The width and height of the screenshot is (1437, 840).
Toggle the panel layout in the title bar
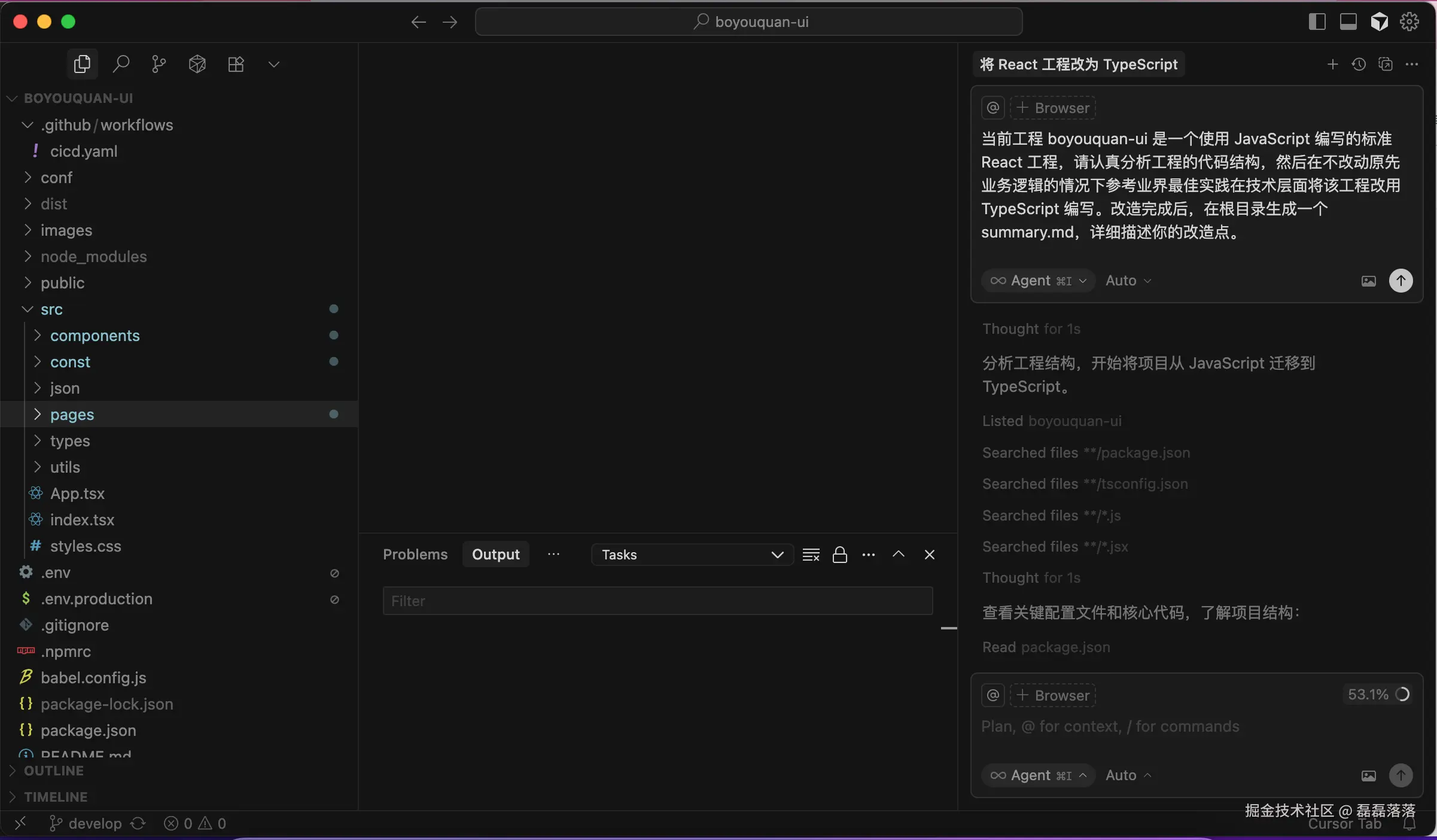[1348, 22]
